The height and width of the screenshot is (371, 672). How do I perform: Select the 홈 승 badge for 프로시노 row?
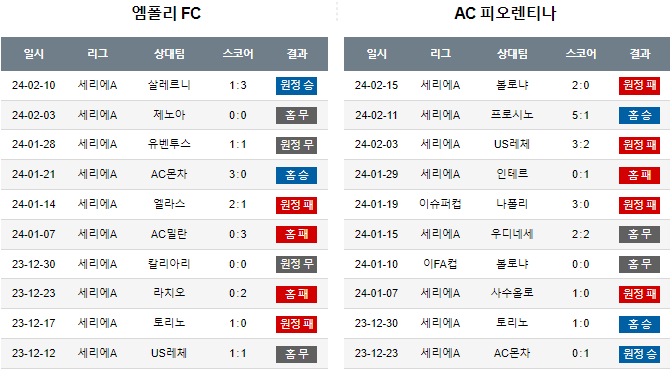tap(639, 115)
